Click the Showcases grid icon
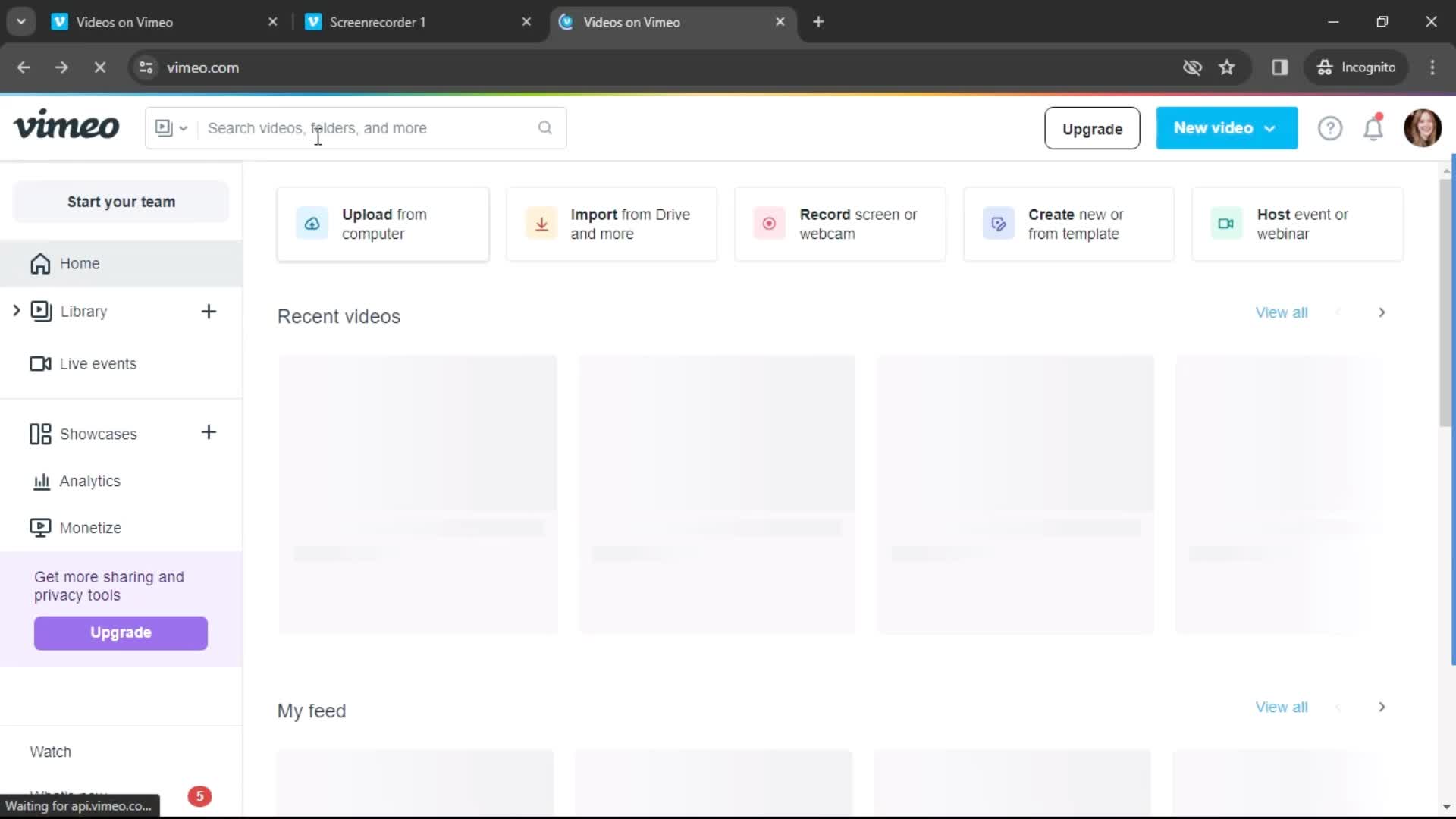Image resolution: width=1456 pixels, height=819 pixels. (x=40, y=434)
